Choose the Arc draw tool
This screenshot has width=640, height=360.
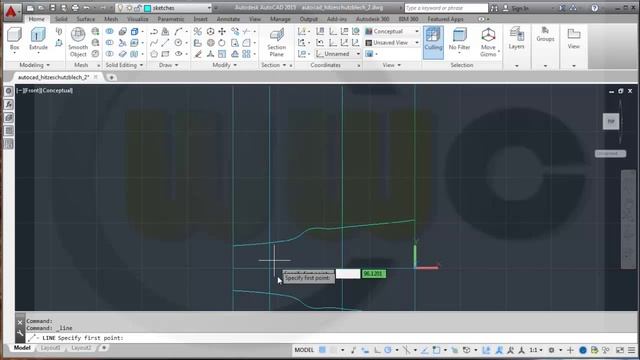tap(178, 31)
